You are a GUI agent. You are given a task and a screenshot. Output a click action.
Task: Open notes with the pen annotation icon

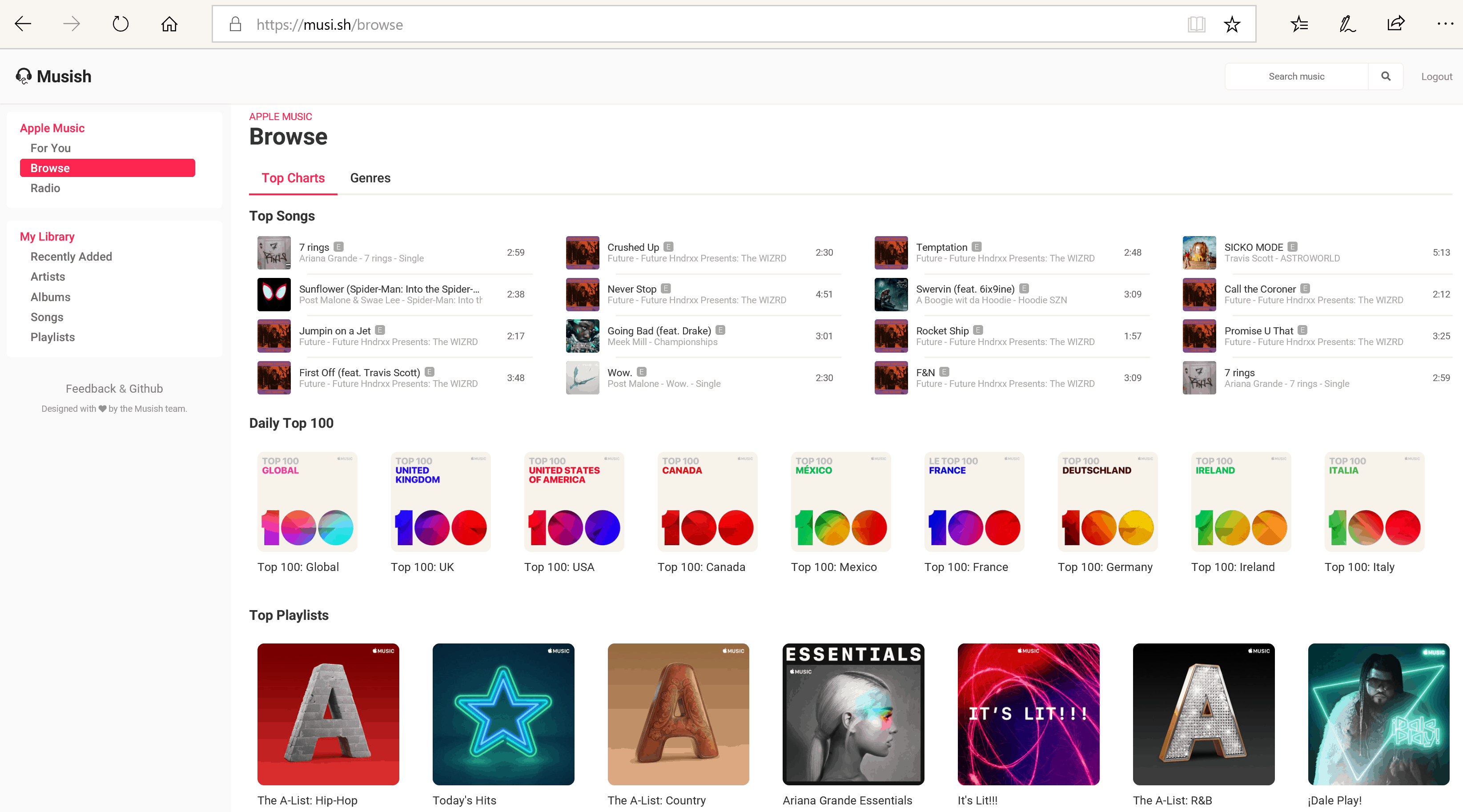coord(1346,24)
